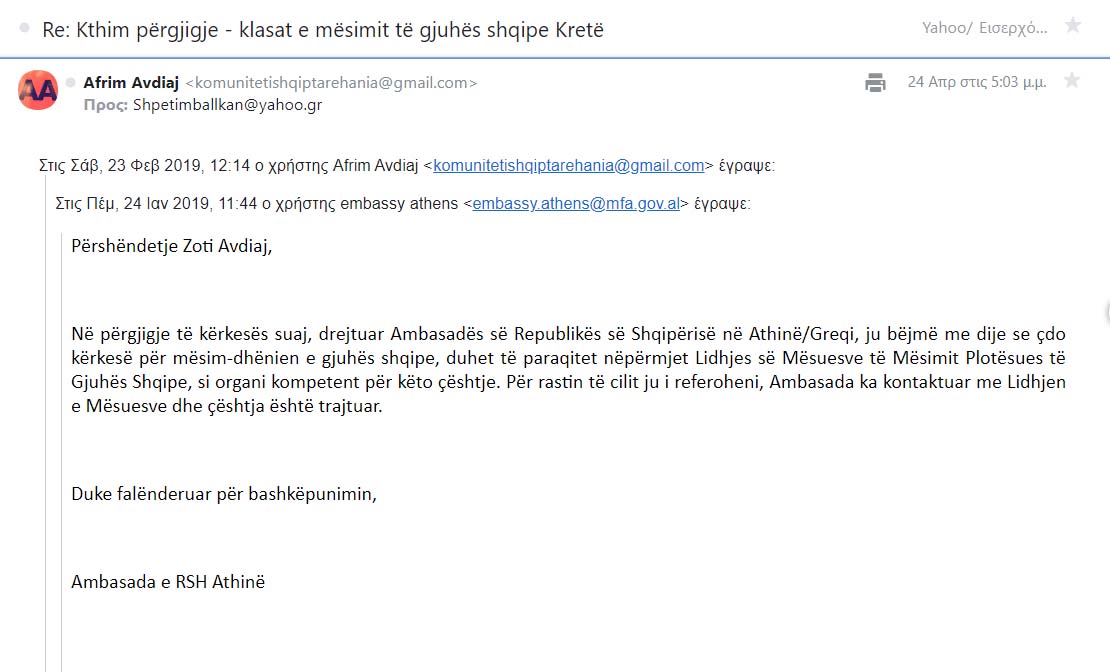Click the sender name Afrim Avdiaj

click(131, 82)
